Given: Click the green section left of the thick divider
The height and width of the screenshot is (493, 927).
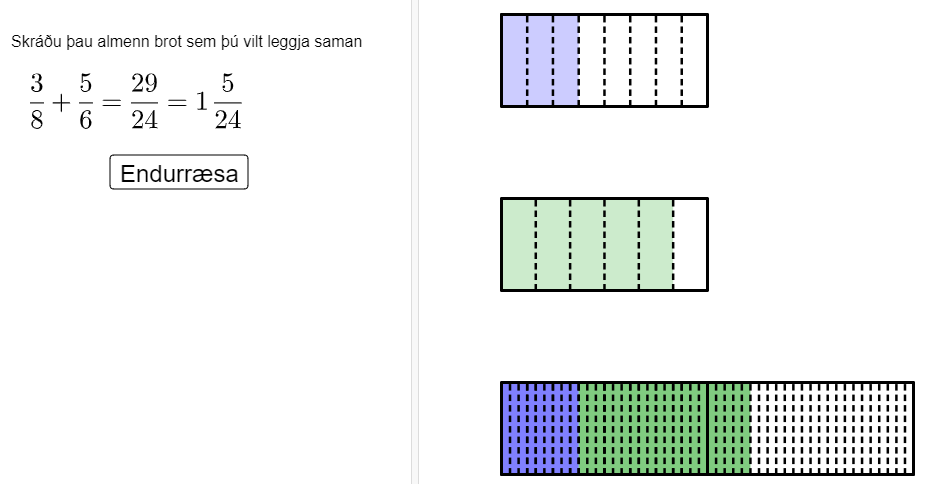Looking at the screenshot, I should [x=643, y=429].
